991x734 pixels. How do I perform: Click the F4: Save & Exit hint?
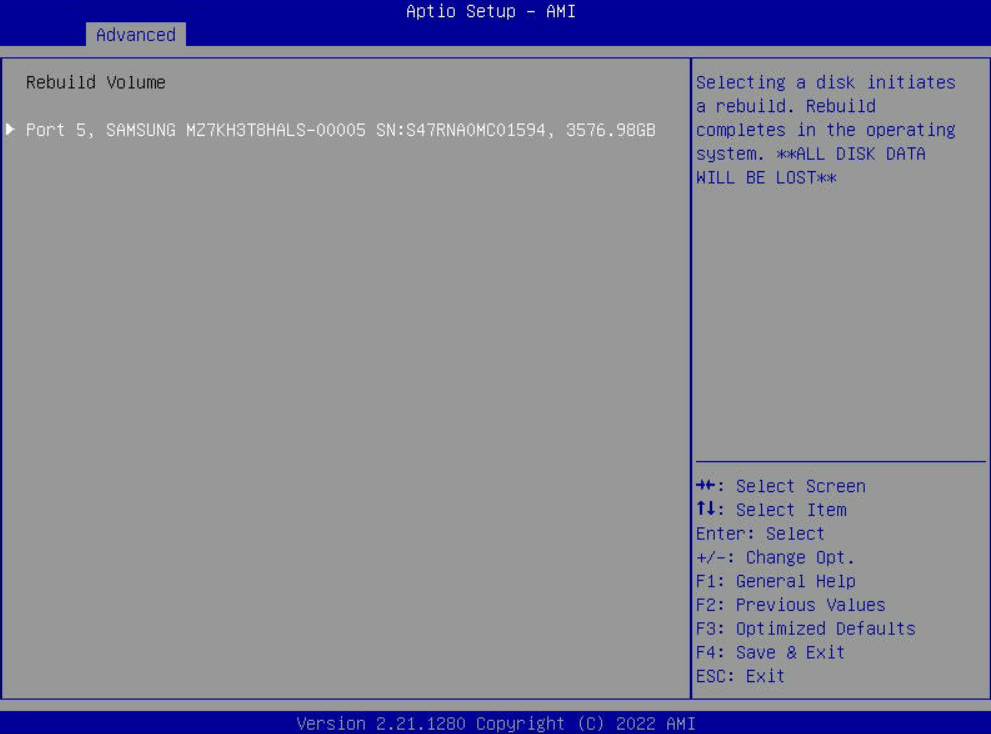(x=770, y=652)
